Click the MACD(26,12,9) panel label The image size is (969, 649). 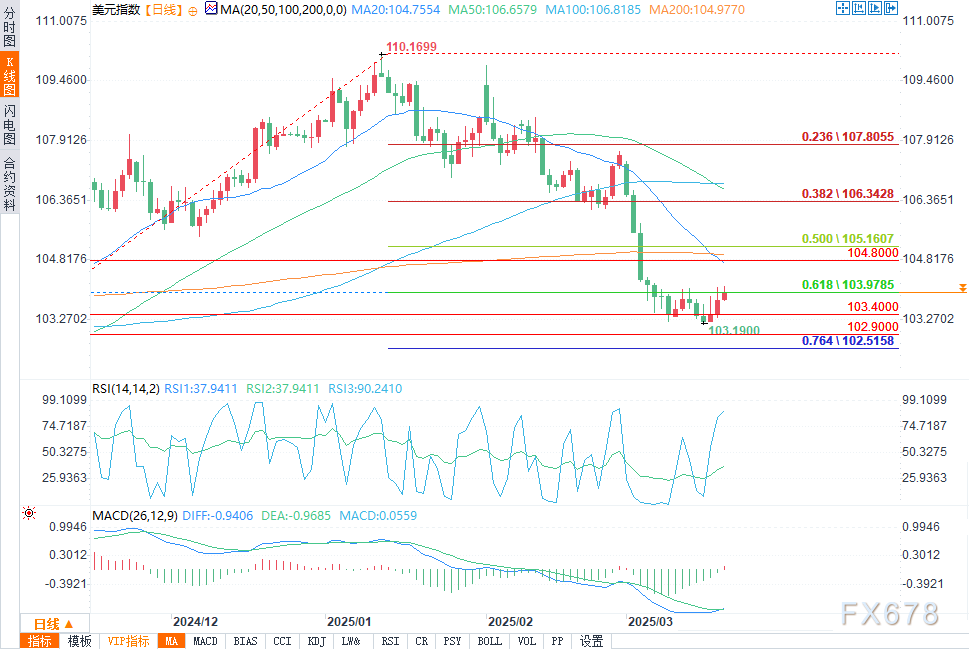(135, 515)
